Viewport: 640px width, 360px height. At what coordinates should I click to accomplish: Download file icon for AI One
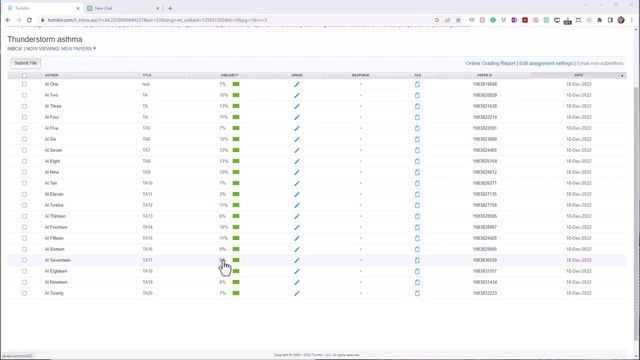pos(417,84)
